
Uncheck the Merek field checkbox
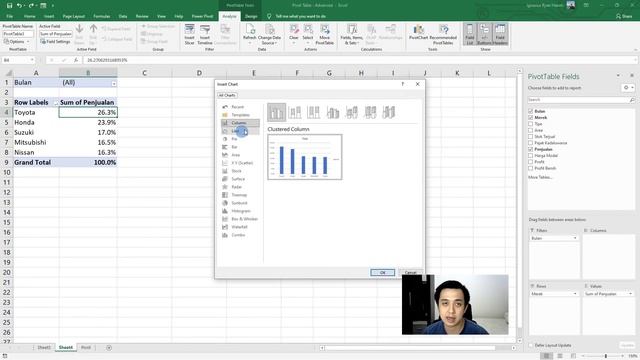click(x=531, y=118)
